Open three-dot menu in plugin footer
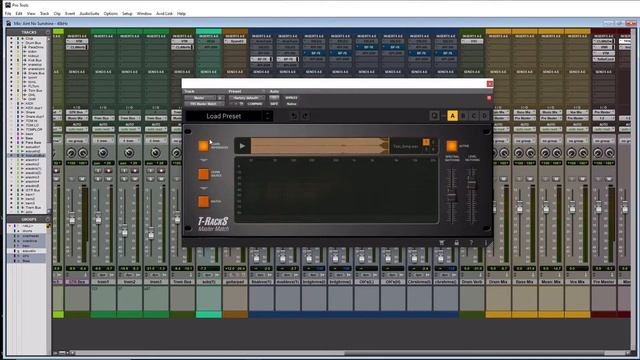640x360 pixels. click(486, 242)
